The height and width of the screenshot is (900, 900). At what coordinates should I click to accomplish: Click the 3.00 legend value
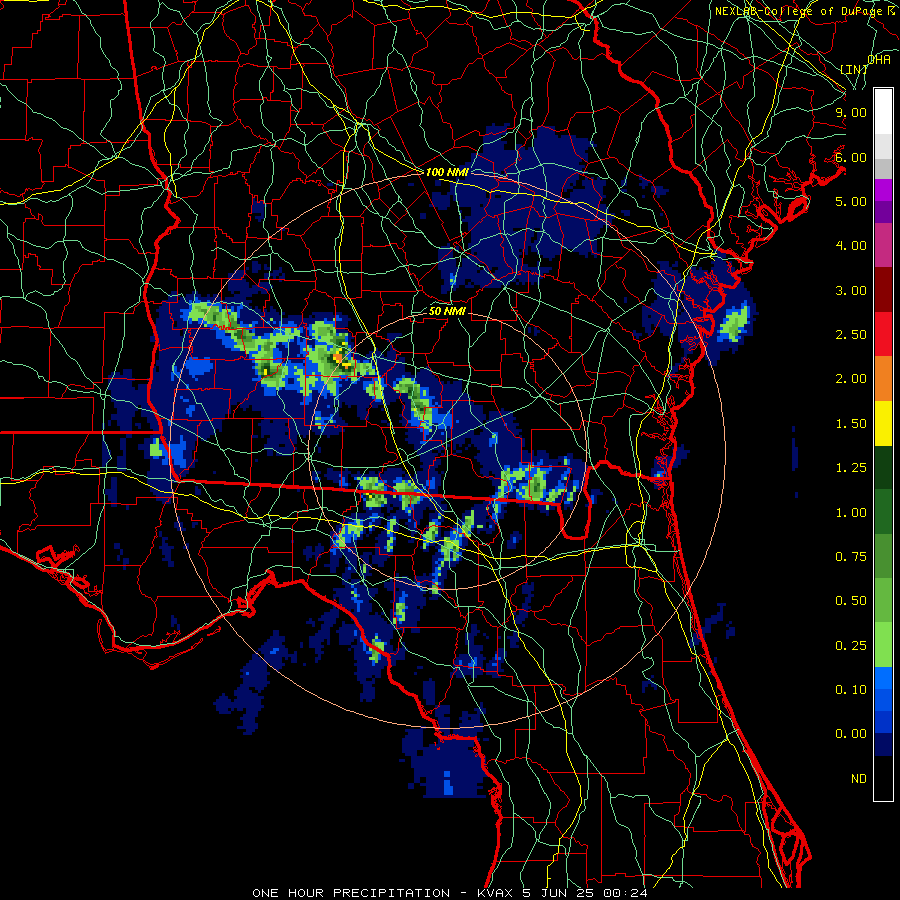pos(851,290)
